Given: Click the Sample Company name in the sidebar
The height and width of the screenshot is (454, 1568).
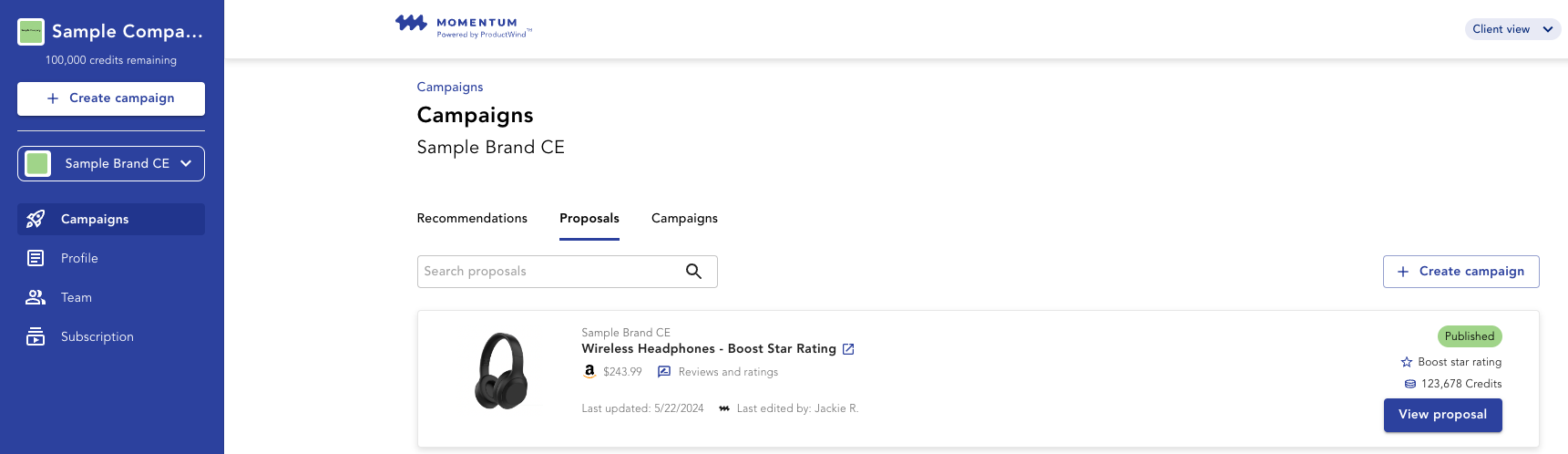Looking at the screenshot, I should click(x=128, y=32).
